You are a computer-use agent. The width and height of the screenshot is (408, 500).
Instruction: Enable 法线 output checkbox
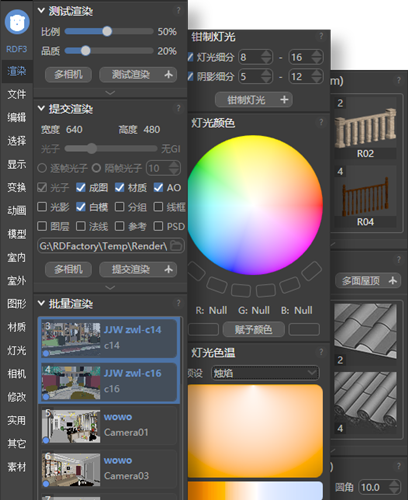(81, 226)
